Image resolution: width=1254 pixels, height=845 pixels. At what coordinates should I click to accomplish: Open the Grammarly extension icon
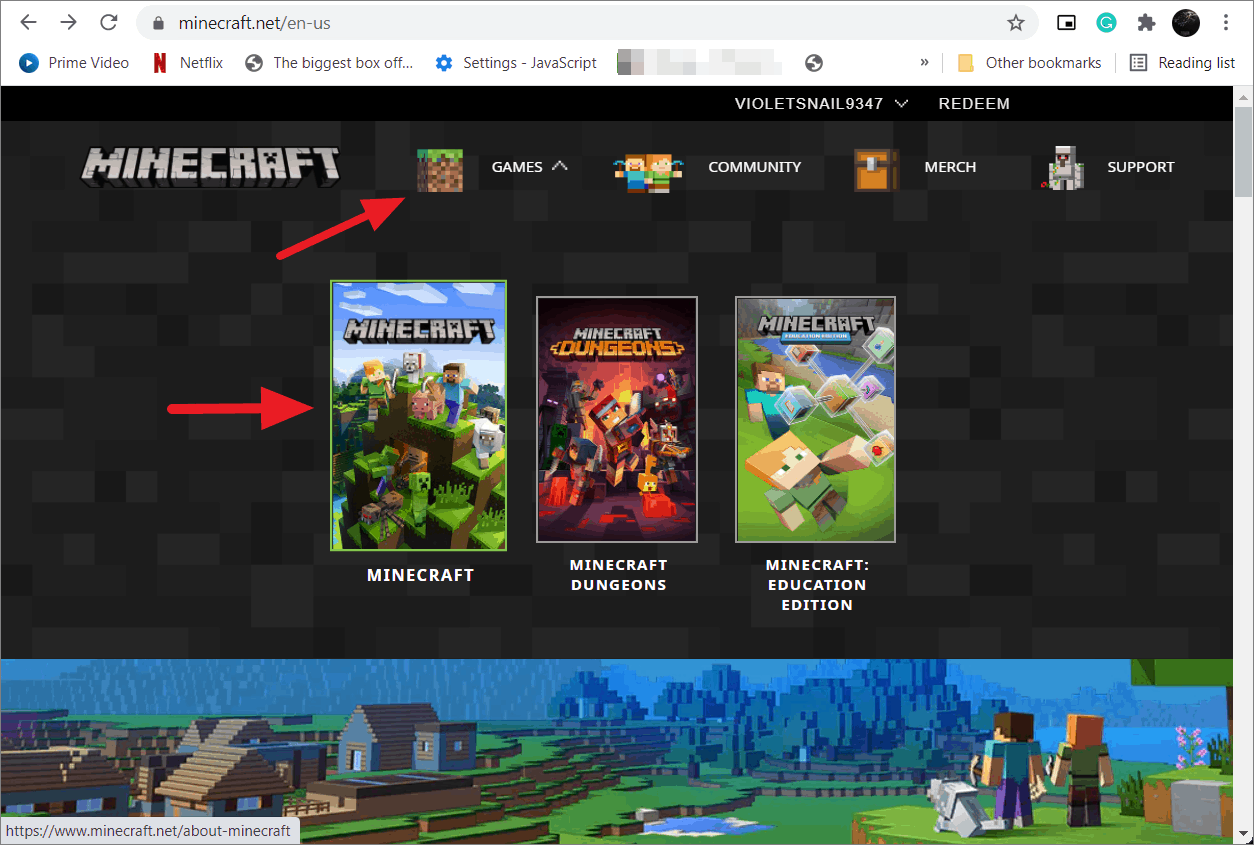click(1106, 22)
